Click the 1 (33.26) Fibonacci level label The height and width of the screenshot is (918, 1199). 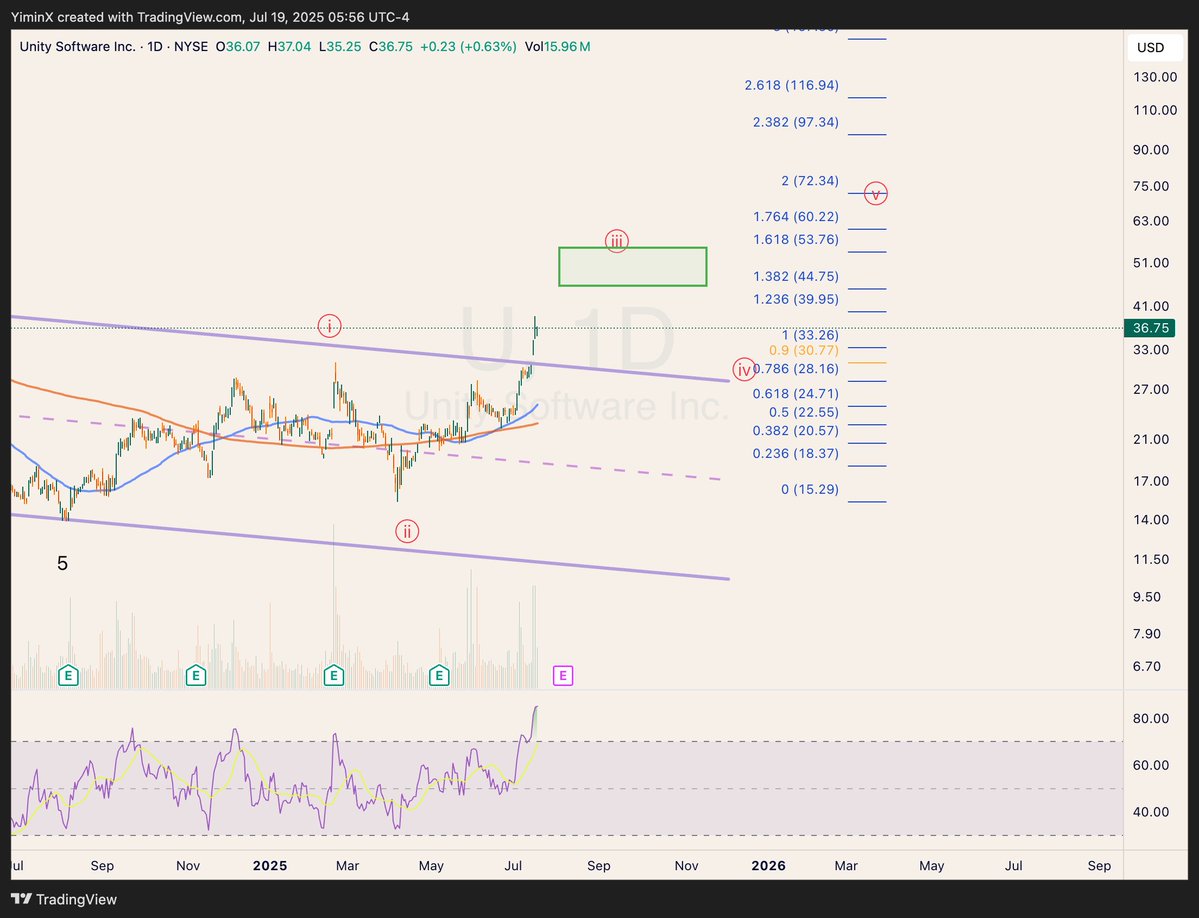point(810,335)
